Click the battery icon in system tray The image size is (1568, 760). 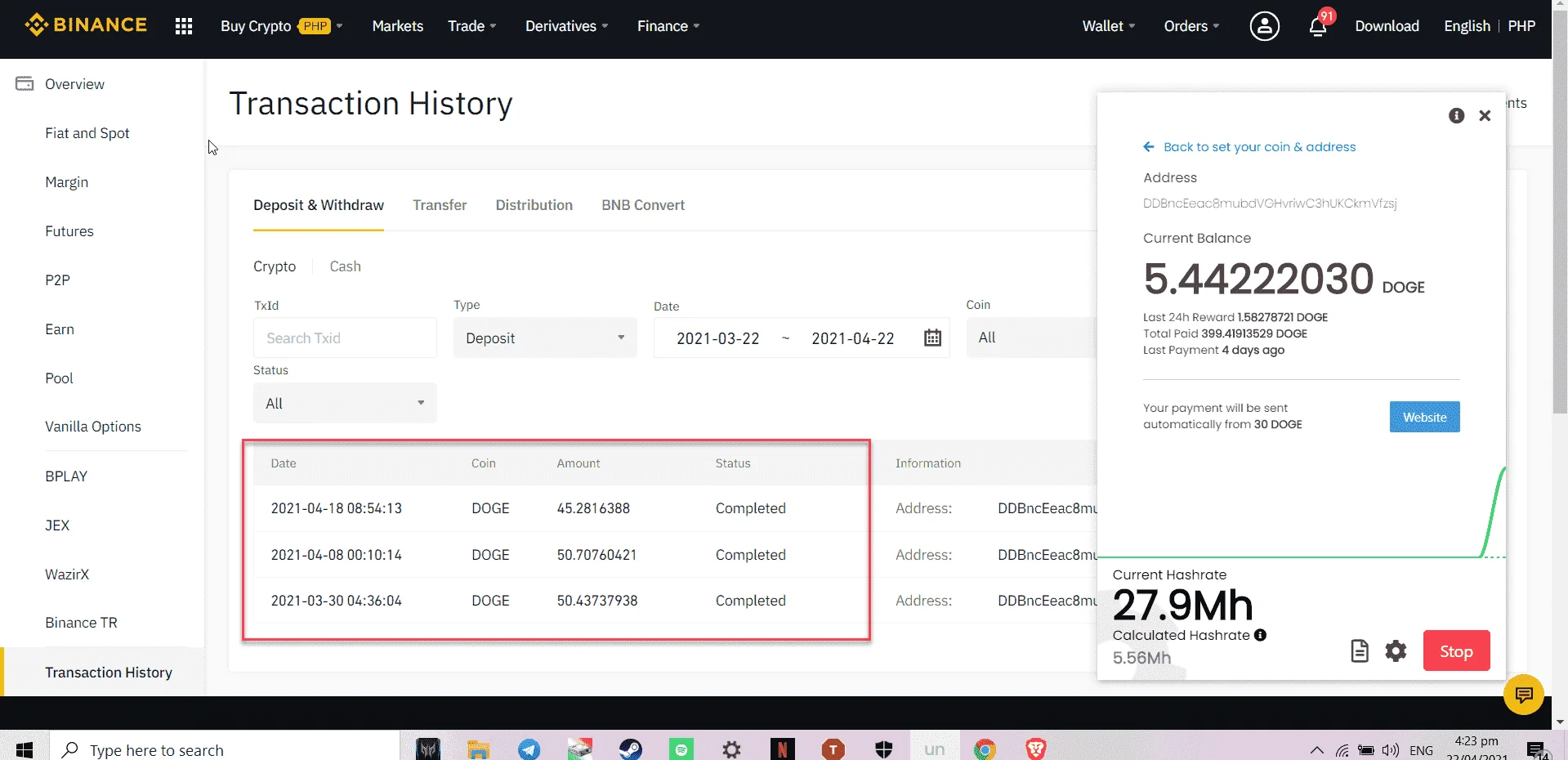point(1365,750)
